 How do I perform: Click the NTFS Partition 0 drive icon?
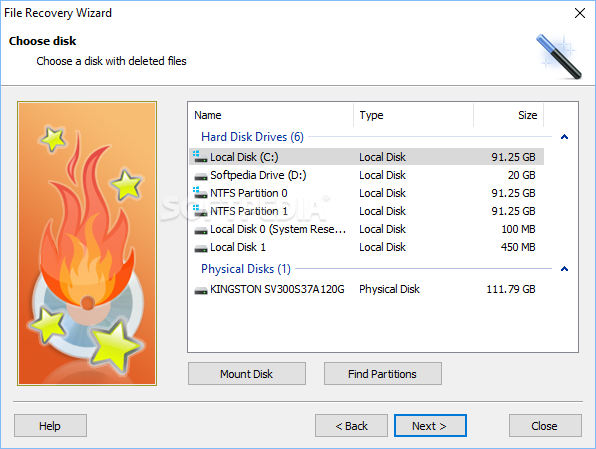tap(200, 193)
